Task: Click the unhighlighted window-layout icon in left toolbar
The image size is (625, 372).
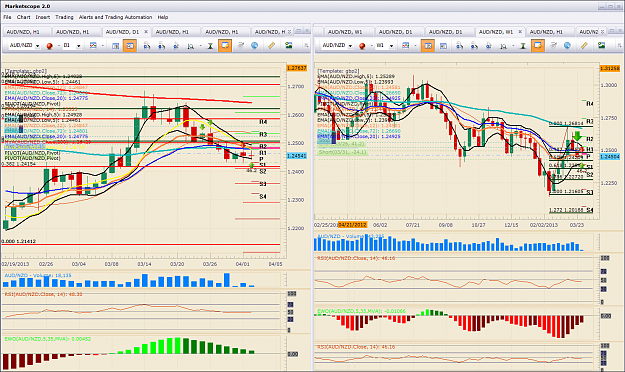Action: (116, 46)
